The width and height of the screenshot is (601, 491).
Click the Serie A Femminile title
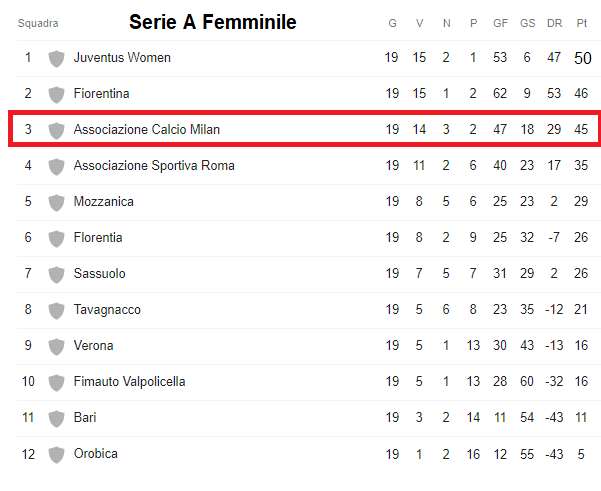coord(213,22)
